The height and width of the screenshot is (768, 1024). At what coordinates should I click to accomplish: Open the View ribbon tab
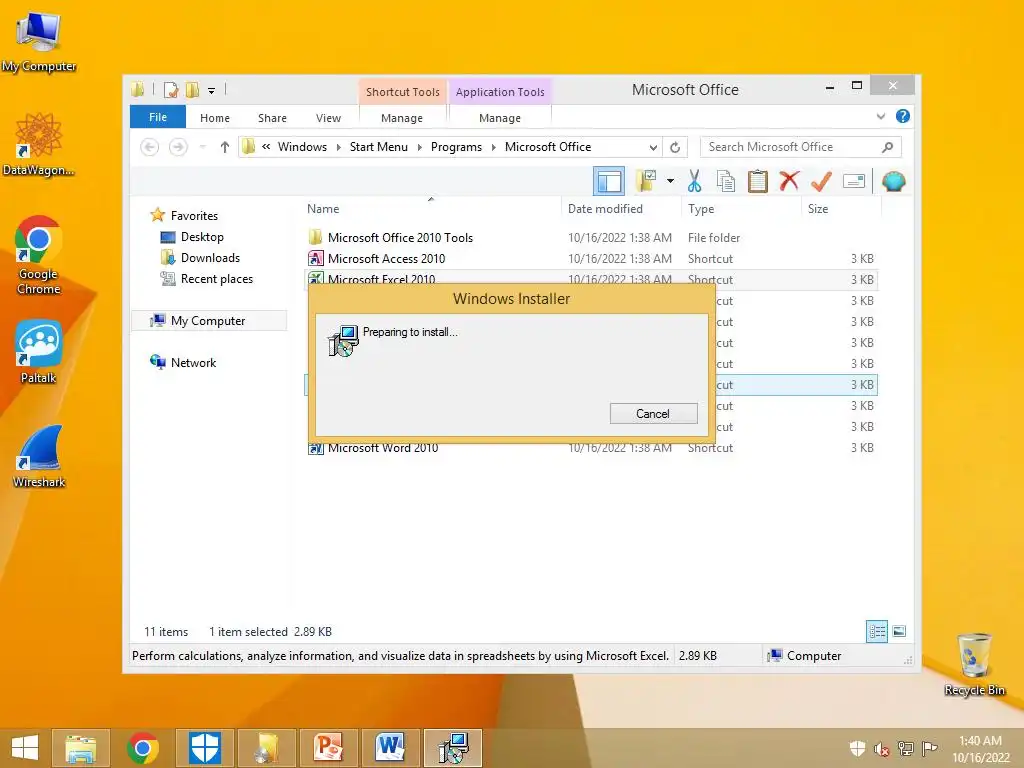point(328,118)
